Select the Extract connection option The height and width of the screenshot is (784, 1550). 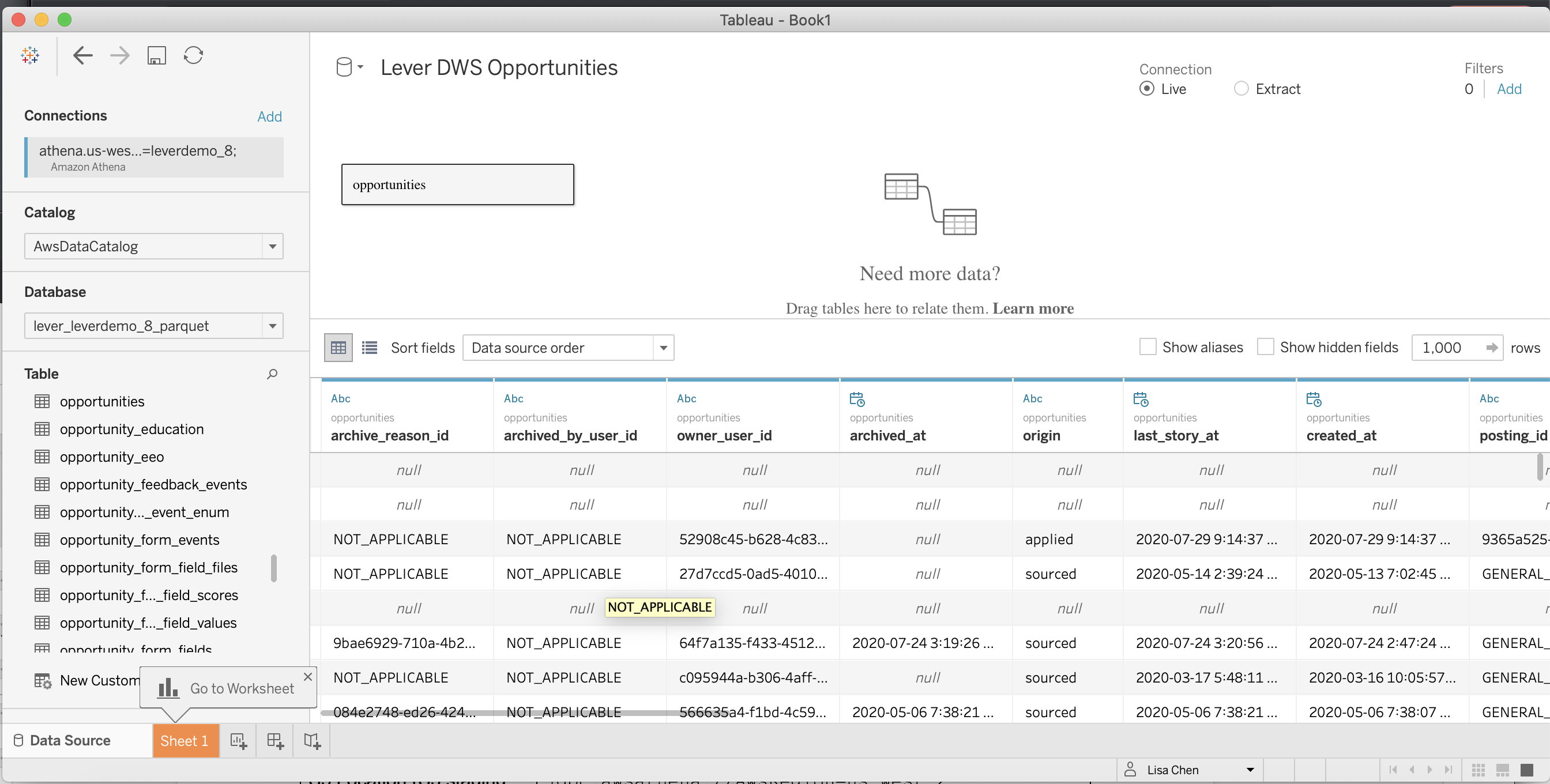click(x=1241, y=88)
